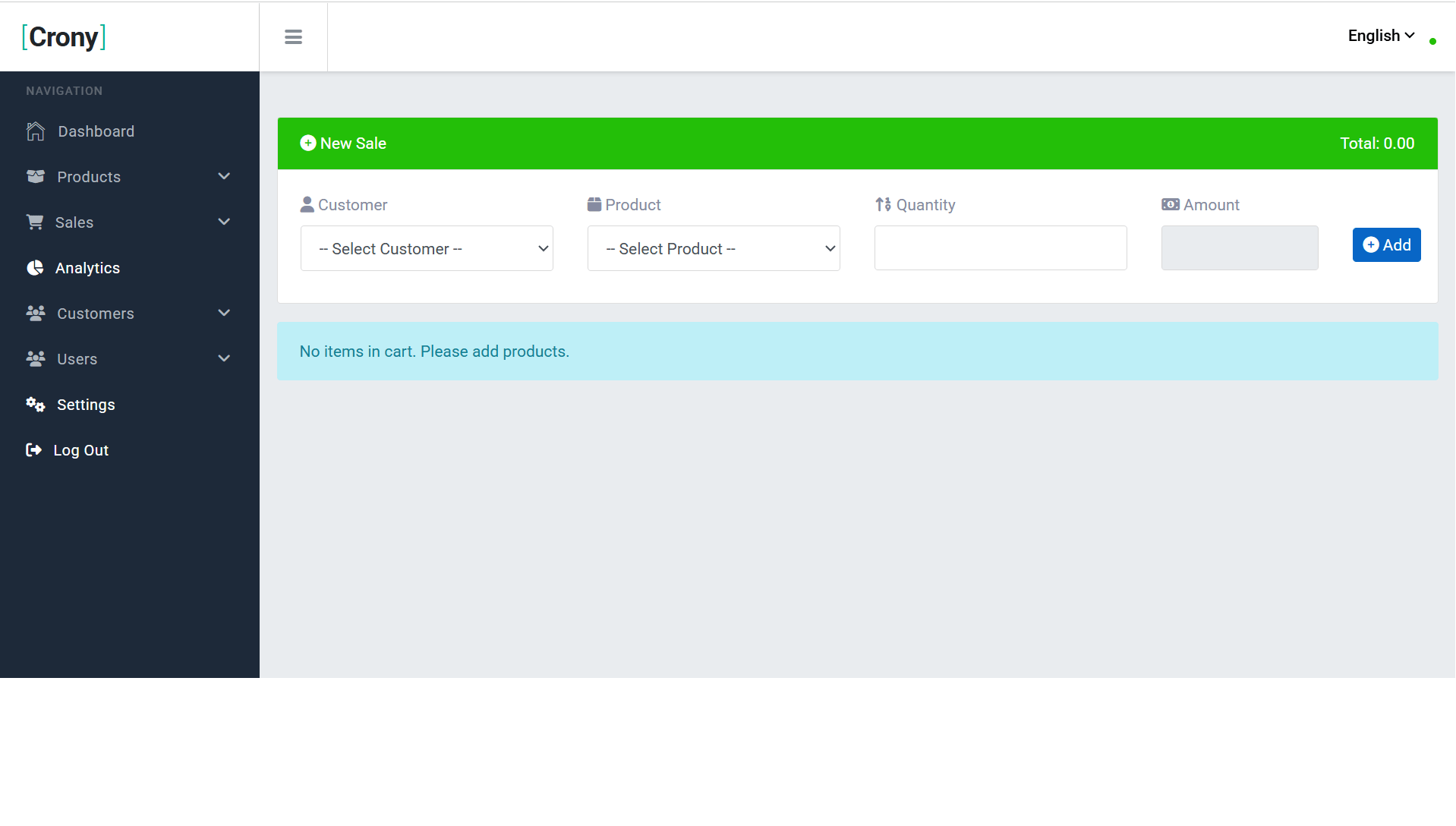Expand the Products submenu chevron

(x=224, y=176)
